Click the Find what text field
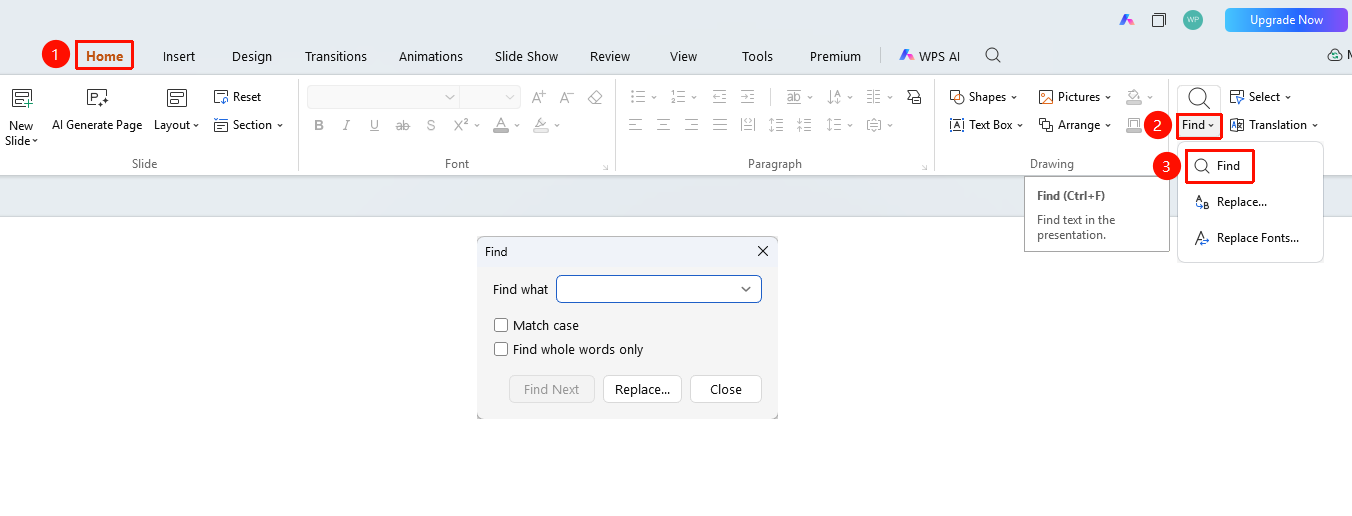This screenshot has height=516, width=1352. (659, 289)
